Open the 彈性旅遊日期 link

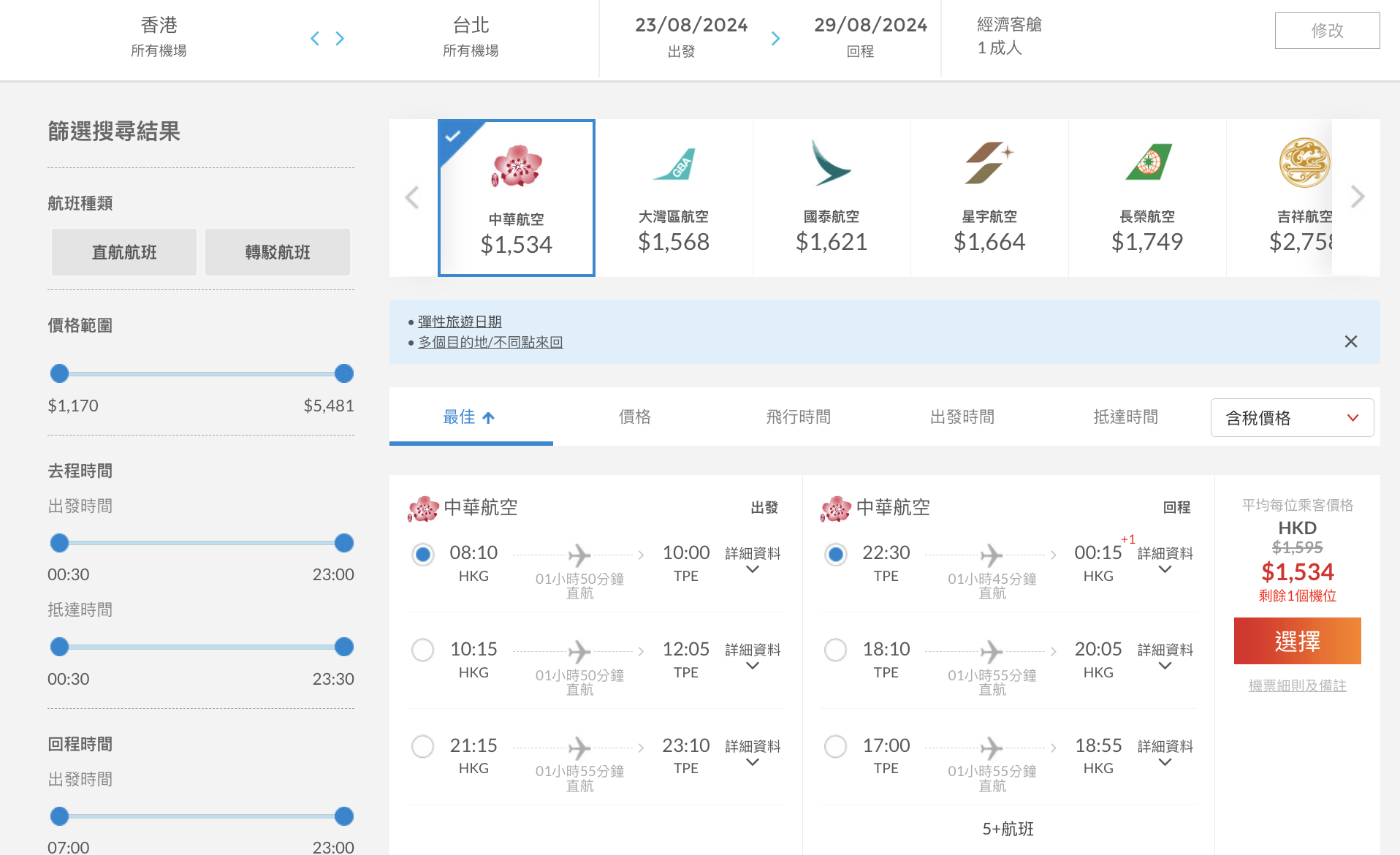tap(460, 322)
